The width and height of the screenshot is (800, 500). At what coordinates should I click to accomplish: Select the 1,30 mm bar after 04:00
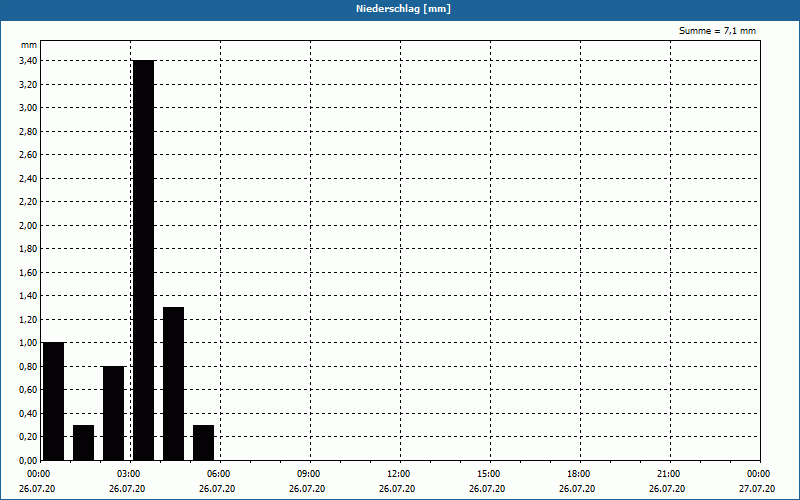tap(173, 384)
